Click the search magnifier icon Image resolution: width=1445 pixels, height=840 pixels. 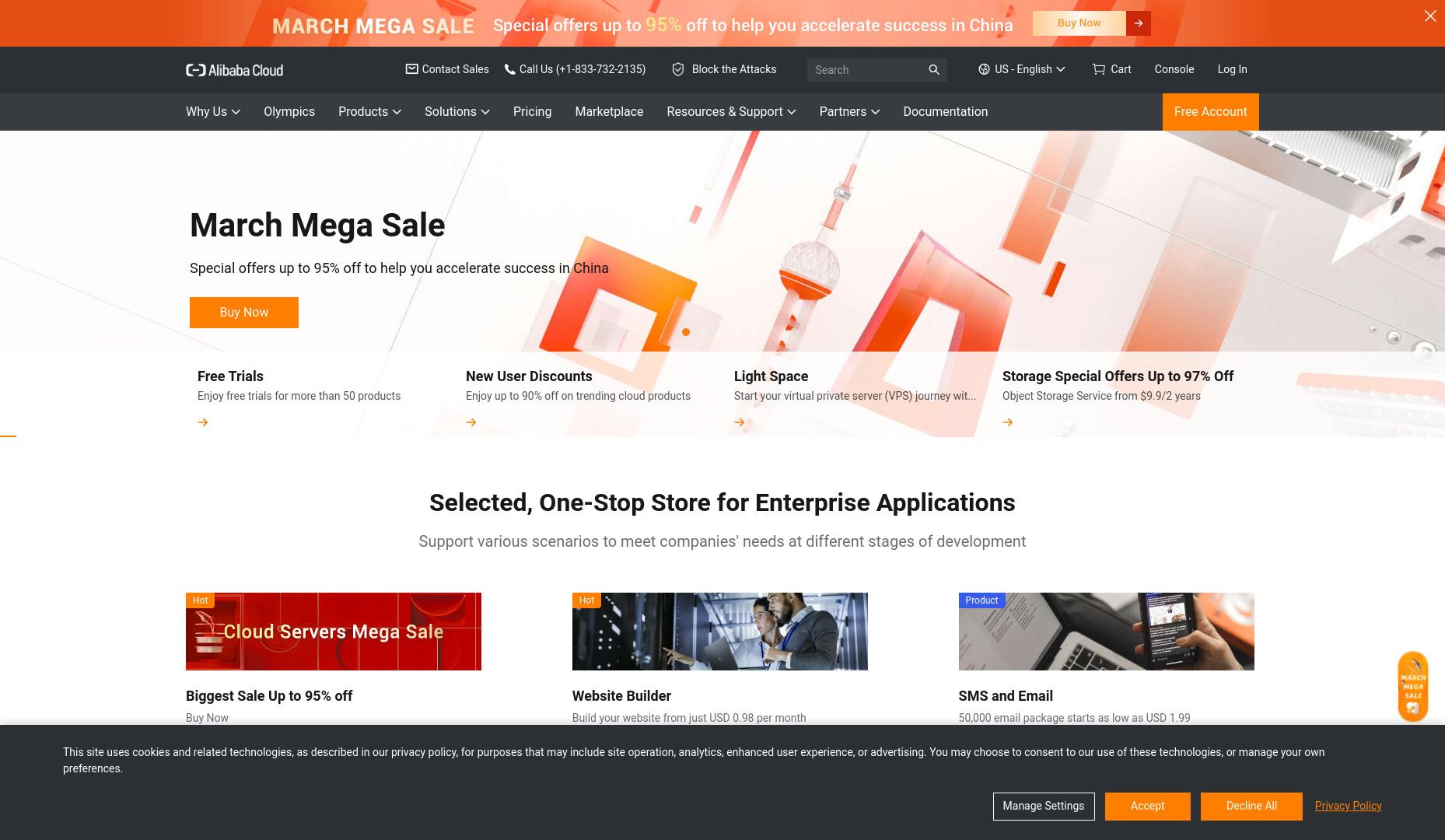934,70
